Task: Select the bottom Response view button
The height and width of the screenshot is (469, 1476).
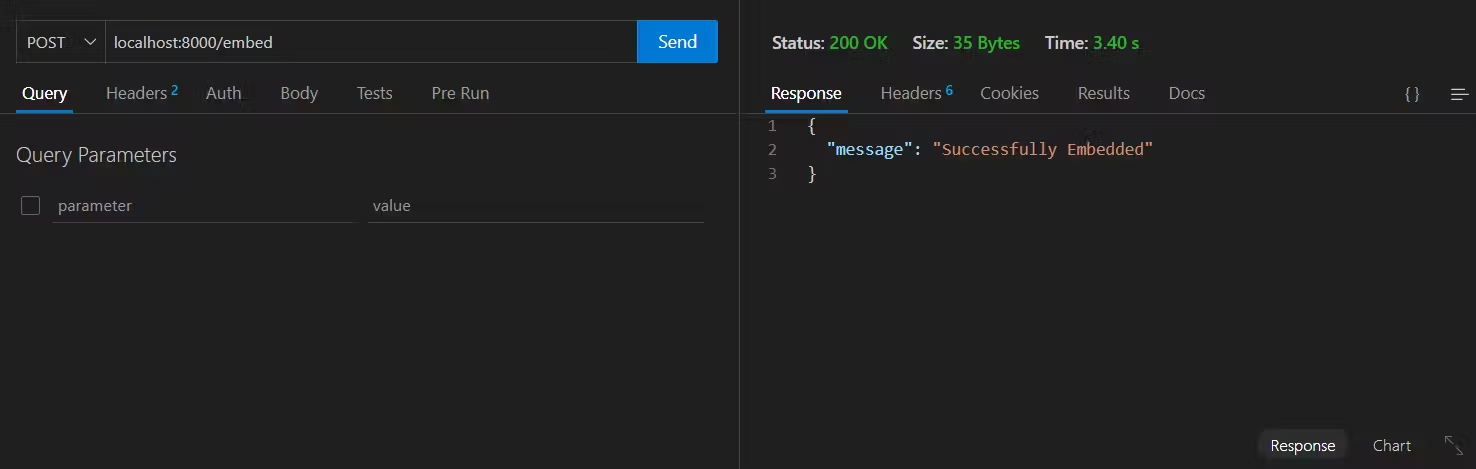Action: click(1302, 446)
